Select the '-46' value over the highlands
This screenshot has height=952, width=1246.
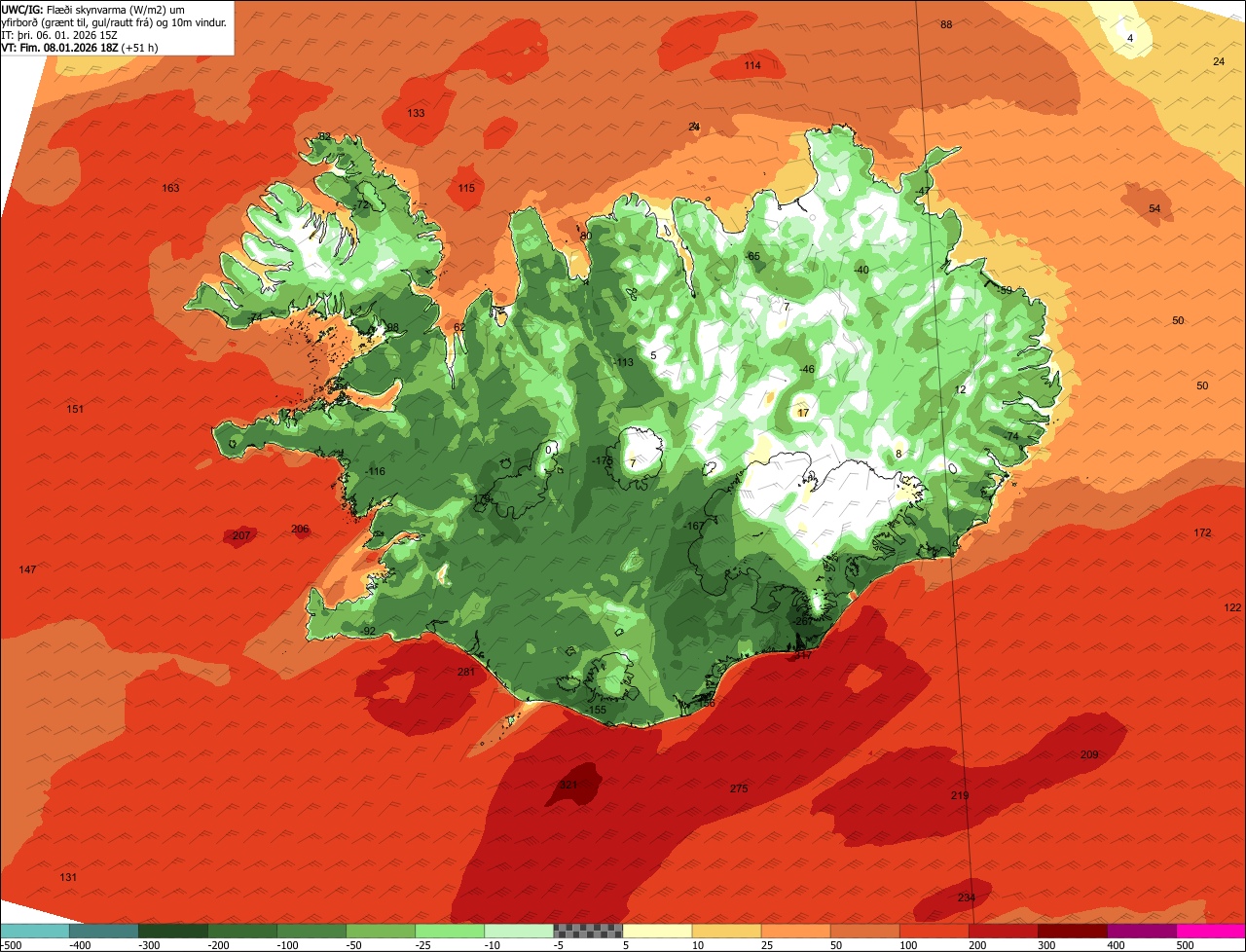[x=806, y=369]
